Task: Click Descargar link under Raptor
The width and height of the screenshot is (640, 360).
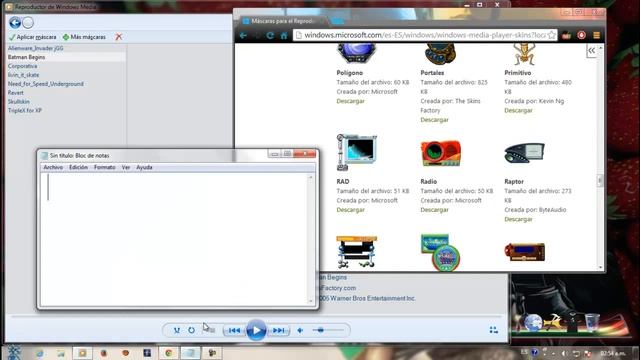Action: tap(518, 219)
